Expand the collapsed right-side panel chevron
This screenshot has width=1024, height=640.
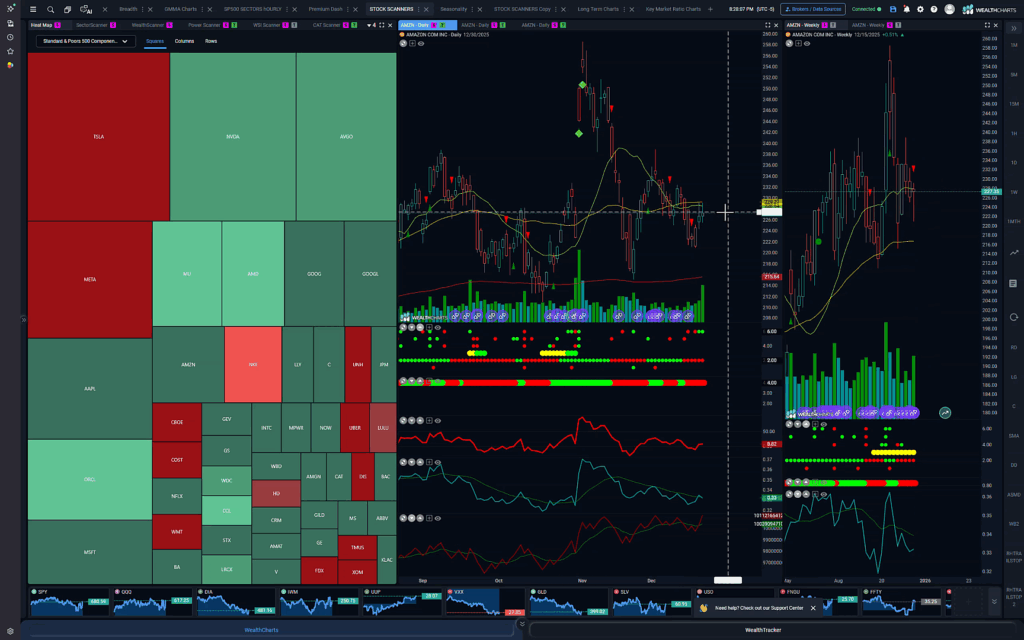1013,28
